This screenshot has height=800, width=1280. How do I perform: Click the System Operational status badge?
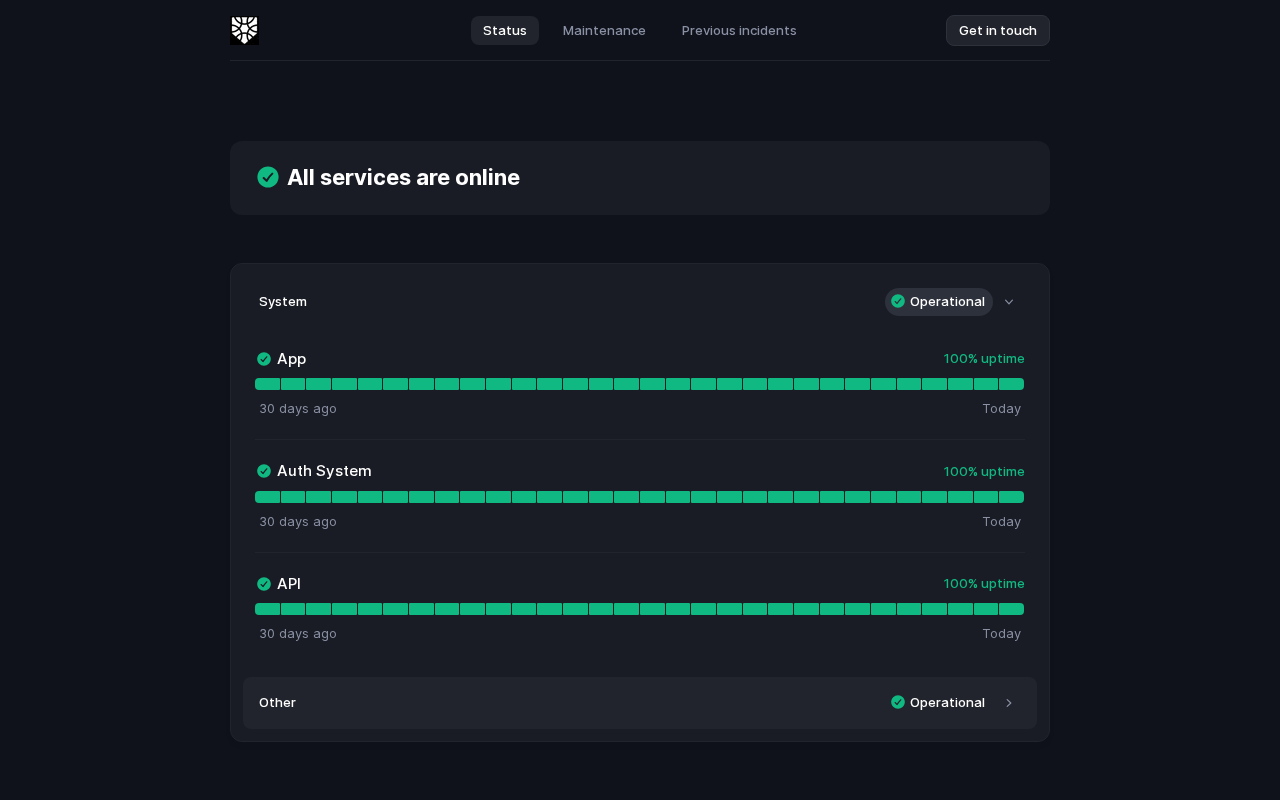pos(939,302)
